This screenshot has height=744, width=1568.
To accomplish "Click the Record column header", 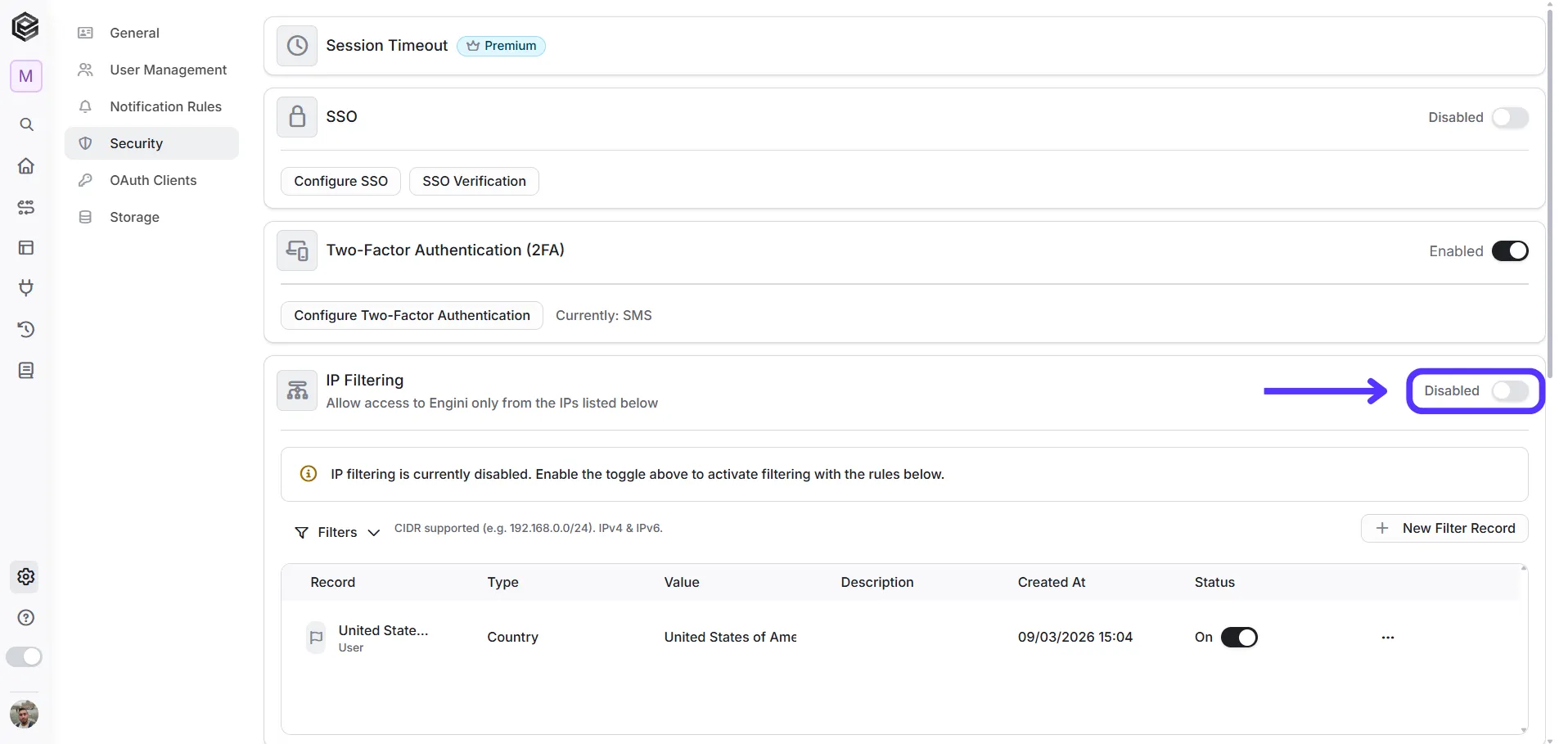I will (332, 583).
